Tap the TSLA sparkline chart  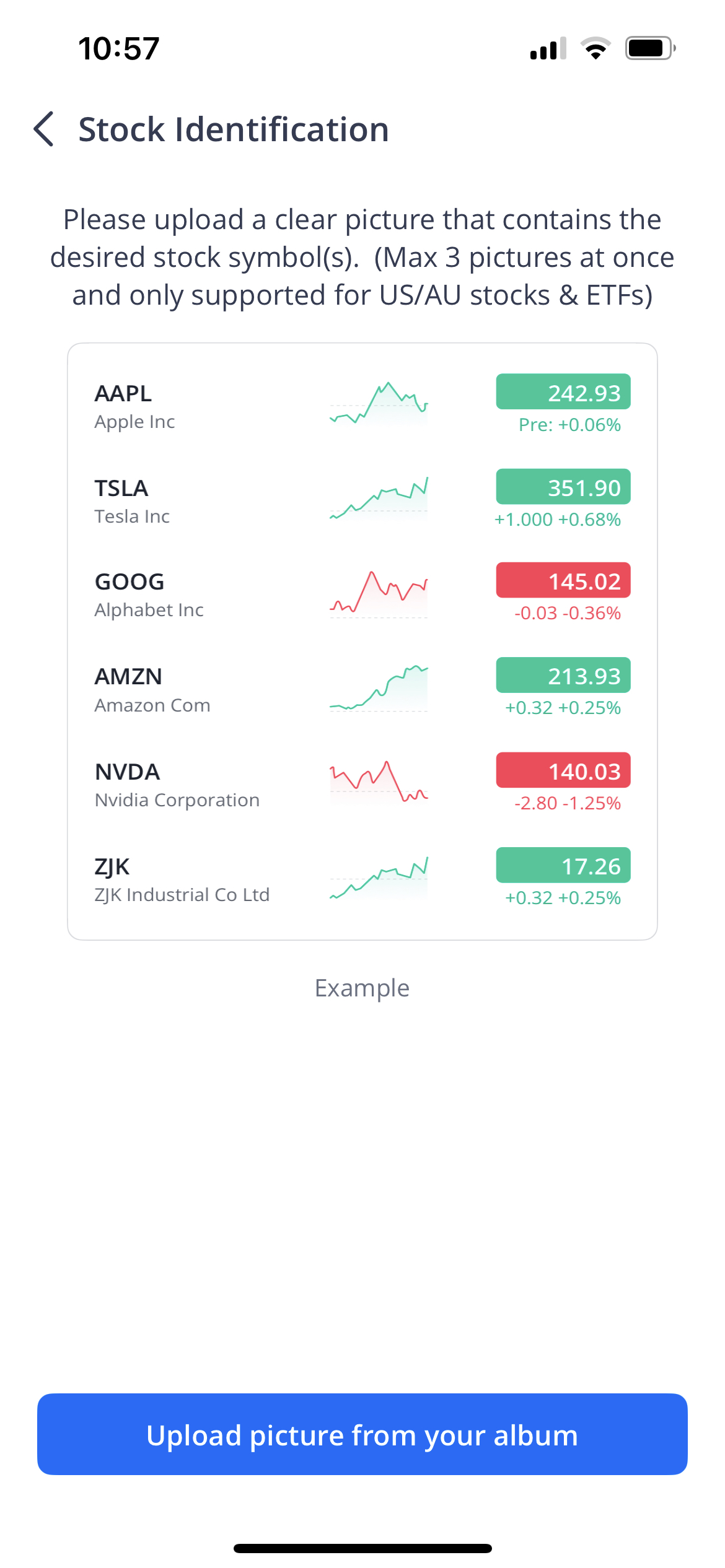(379, 499)
